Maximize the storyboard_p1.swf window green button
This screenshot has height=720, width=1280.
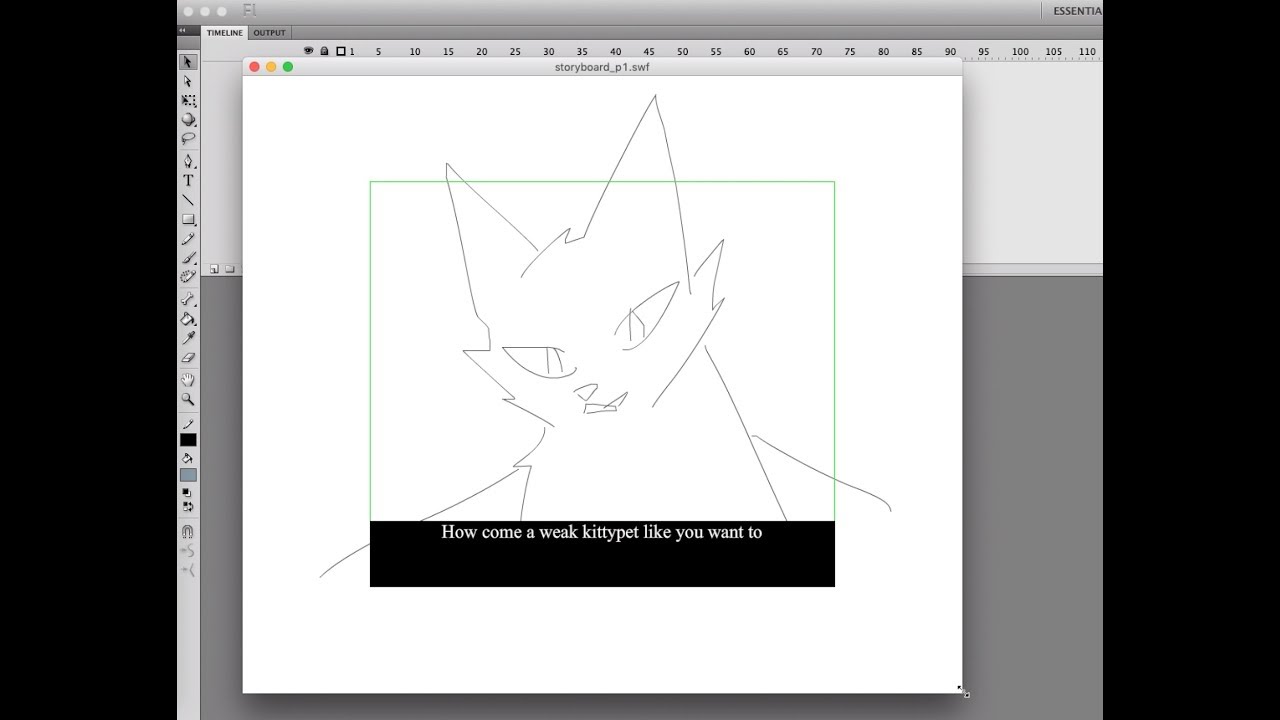tap(288, 67)
